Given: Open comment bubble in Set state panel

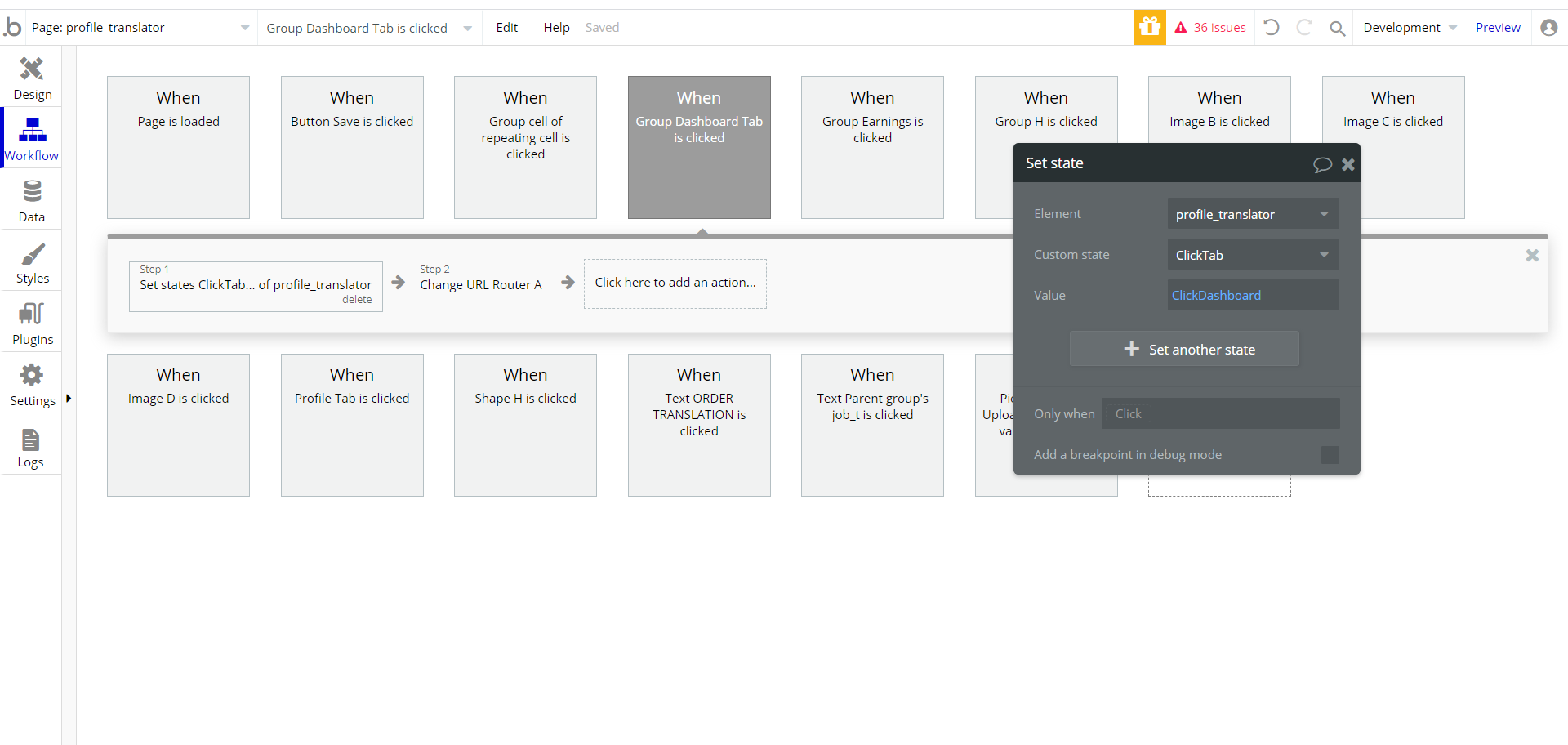Looking at the screenshot, I should pos(1322,164).
